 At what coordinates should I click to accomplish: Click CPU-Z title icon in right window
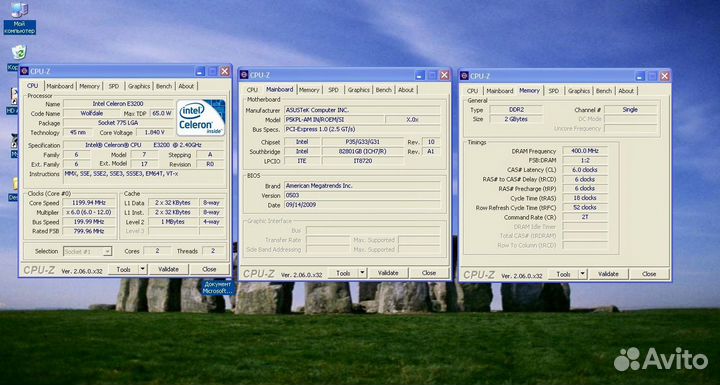464,76
